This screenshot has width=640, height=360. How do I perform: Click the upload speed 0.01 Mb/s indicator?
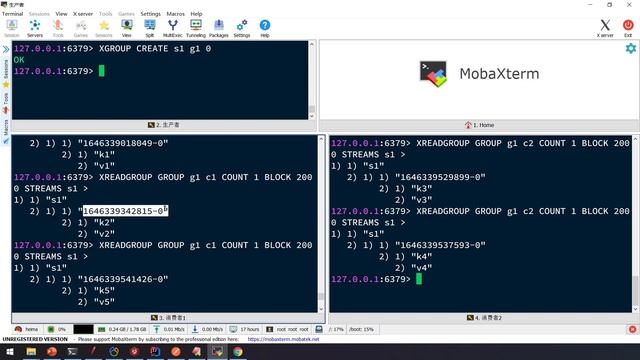click(169, 329)
